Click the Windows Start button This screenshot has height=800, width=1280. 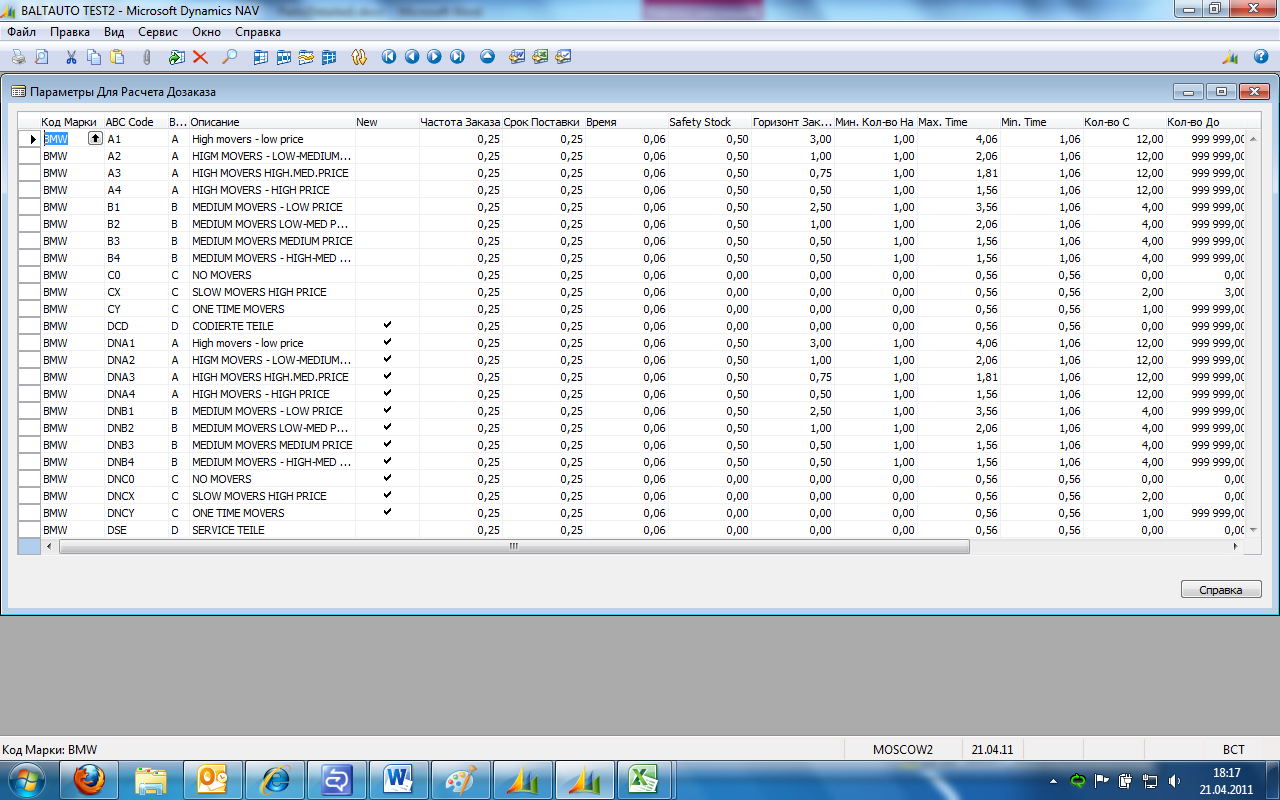pos(26,779)
